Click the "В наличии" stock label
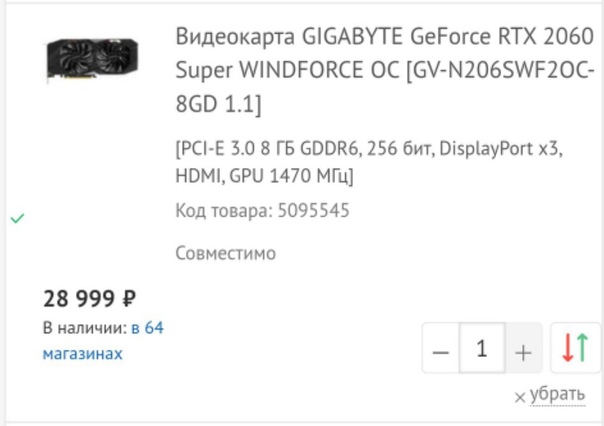Screen dimensions: 604x426 tap(84, 327)
